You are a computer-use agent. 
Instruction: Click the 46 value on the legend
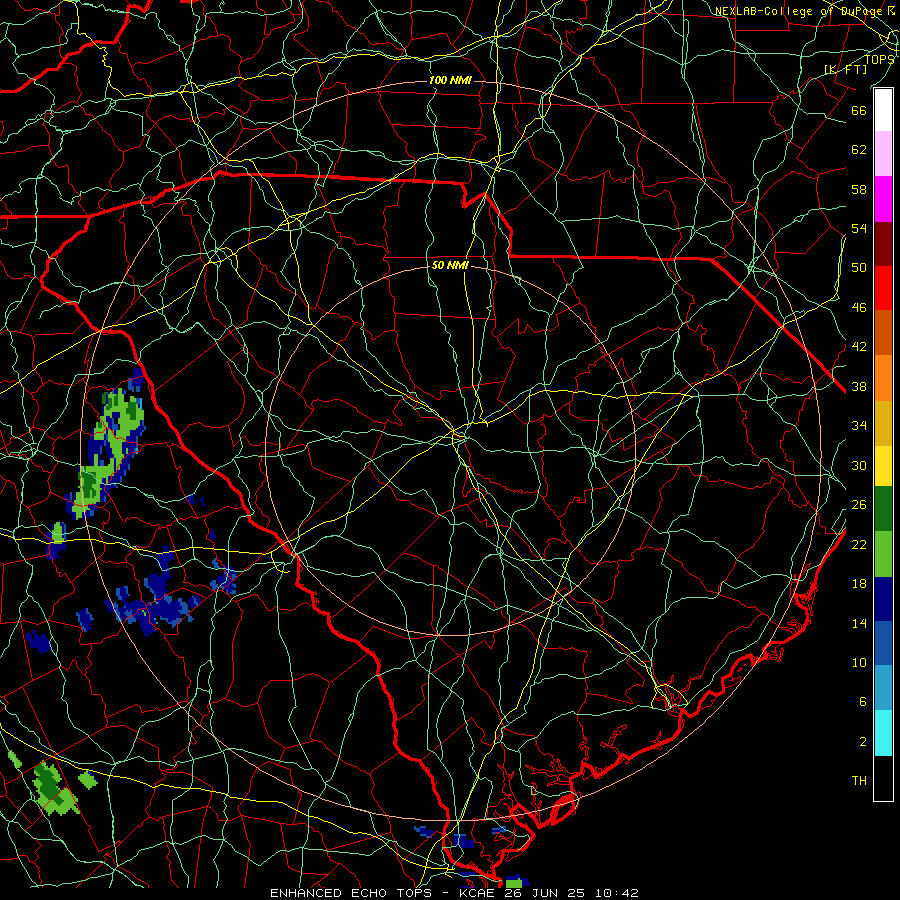pos(859,308)
